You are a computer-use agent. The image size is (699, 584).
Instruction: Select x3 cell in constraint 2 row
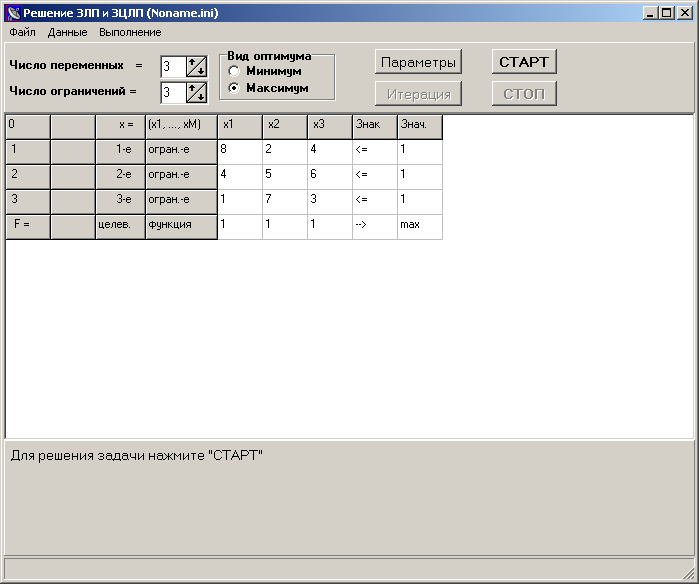[330, 177]
